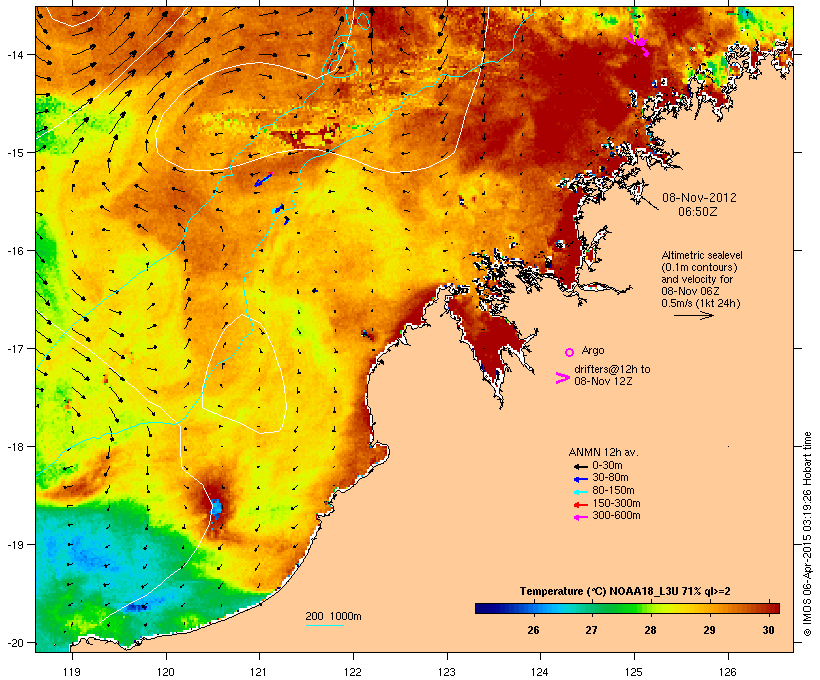Screen dimensions: 820x680
Task: Click the cyan 80-150m legend arrow
Action: [580, 492]
